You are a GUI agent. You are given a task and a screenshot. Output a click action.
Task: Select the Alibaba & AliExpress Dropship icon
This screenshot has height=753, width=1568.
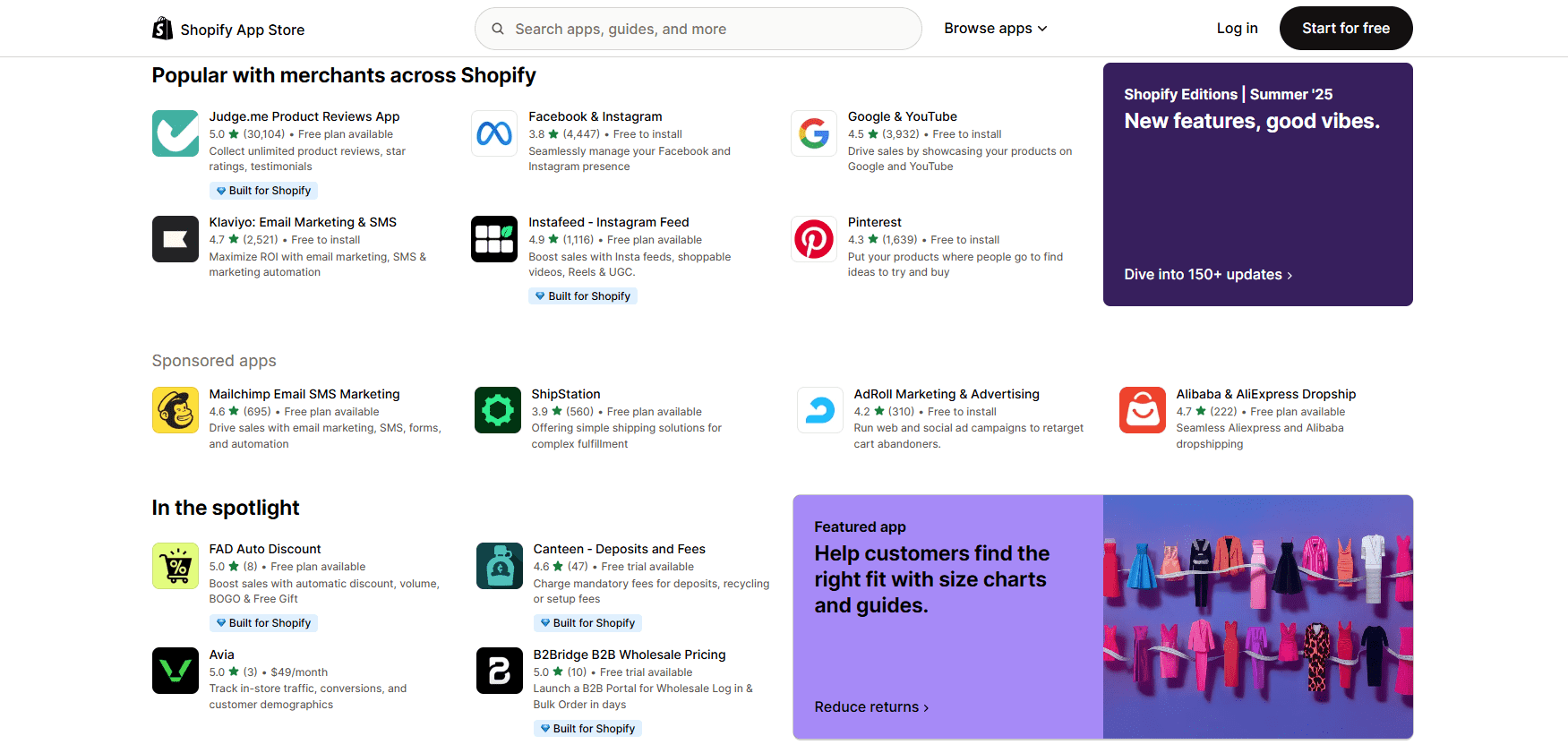click(x=1142, y=410)
